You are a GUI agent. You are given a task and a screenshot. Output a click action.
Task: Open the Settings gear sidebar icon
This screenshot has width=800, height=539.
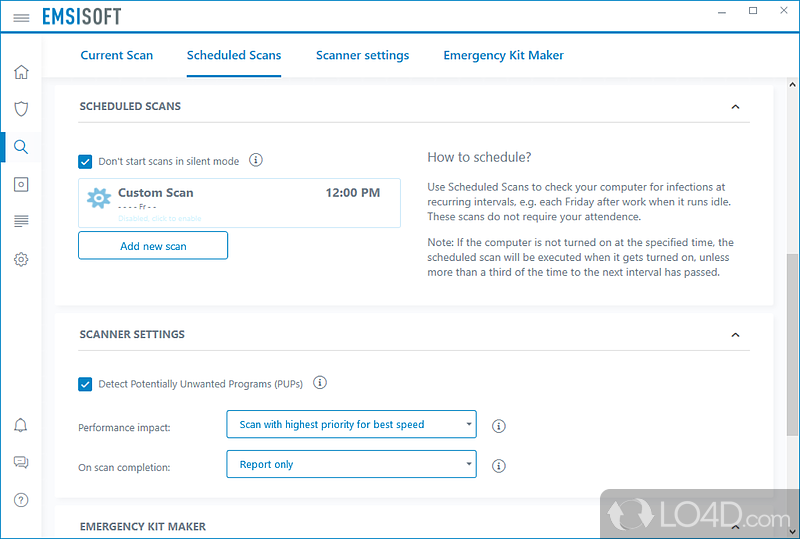tap(21, 259)
